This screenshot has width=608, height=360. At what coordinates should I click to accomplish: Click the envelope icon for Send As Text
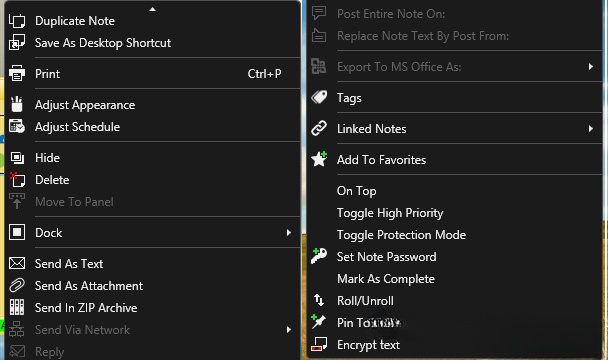(17, 263)
